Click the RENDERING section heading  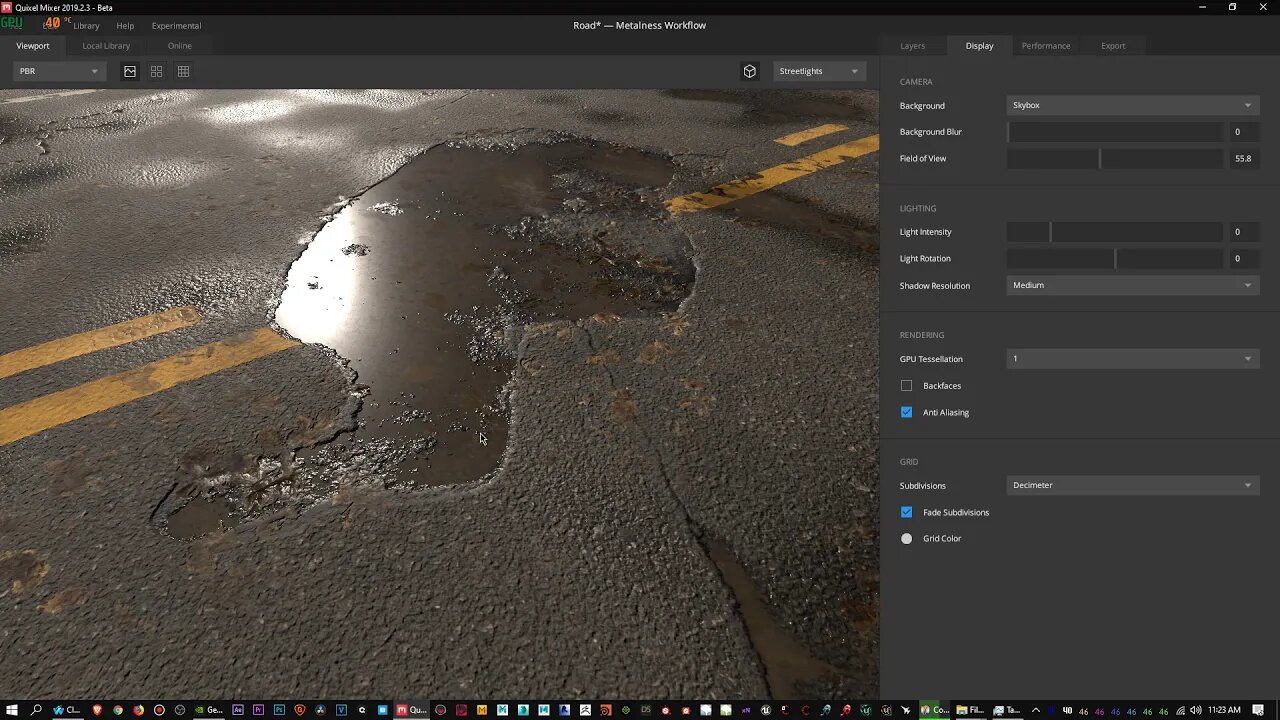(x=922, y=335)
